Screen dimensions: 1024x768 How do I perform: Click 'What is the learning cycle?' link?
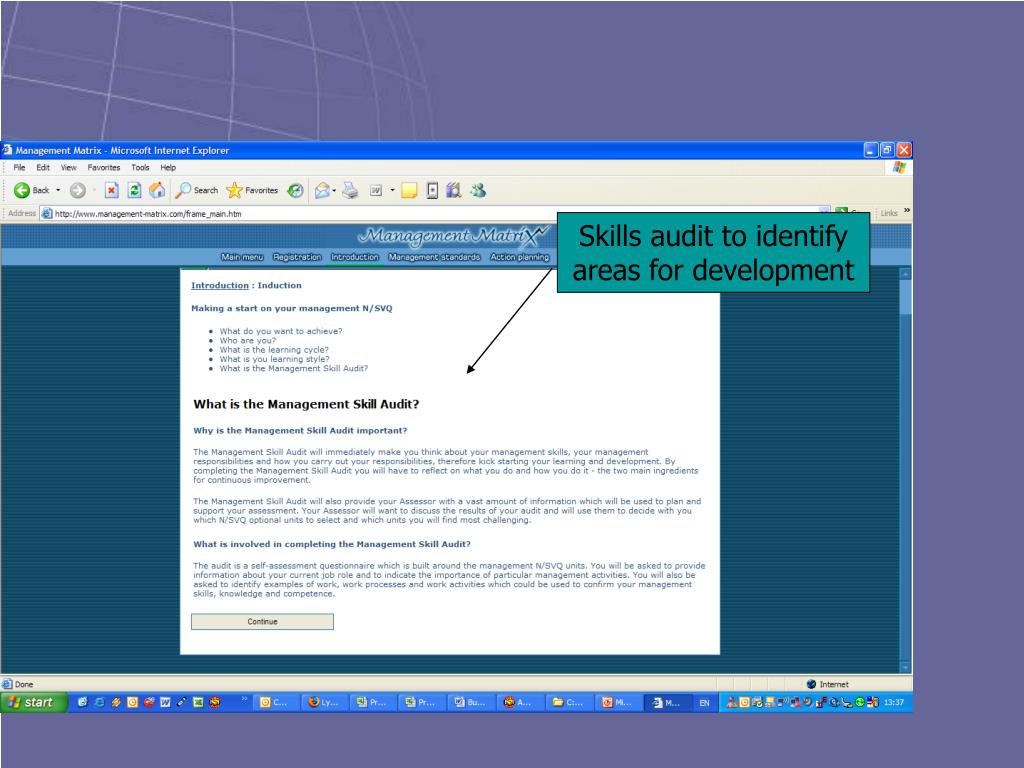(274, 350)
